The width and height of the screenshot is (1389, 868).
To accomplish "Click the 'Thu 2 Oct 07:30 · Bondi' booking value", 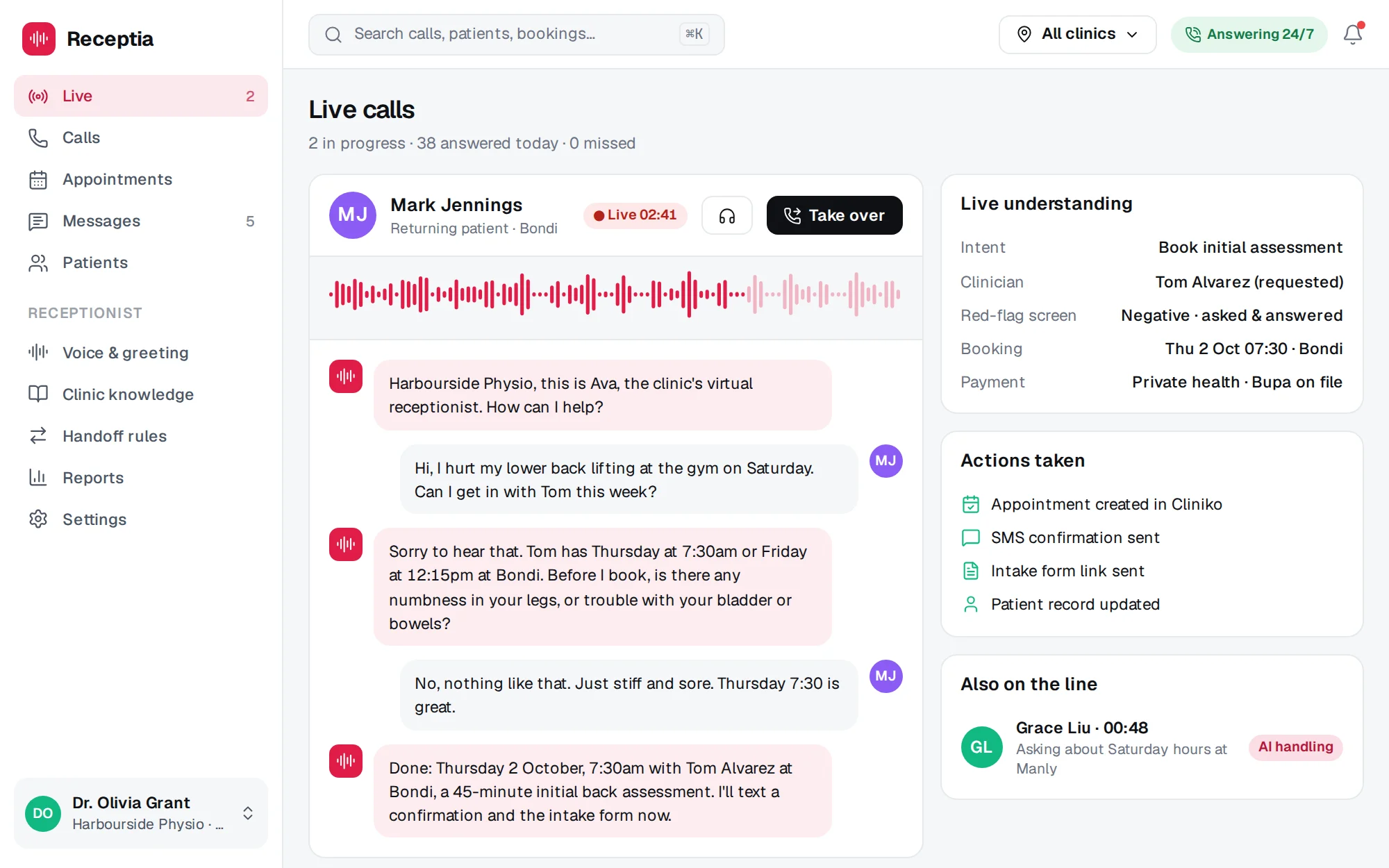I will coord(1254,349).
